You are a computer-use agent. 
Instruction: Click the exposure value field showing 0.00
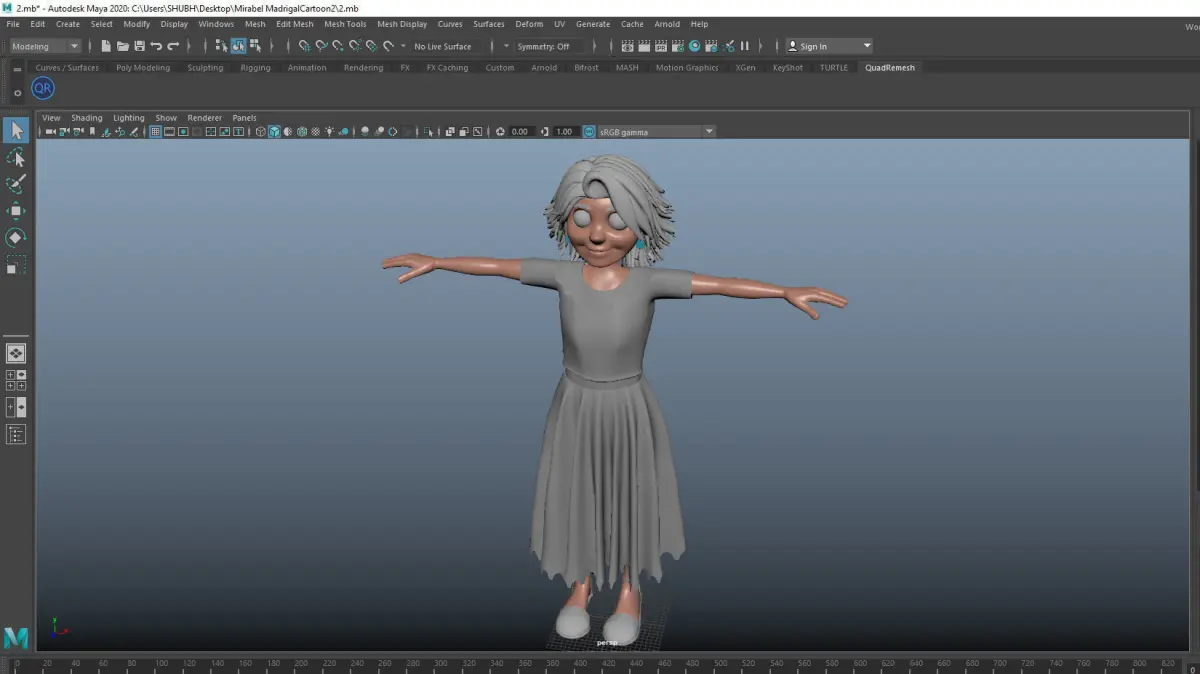(x=520, y=131)
